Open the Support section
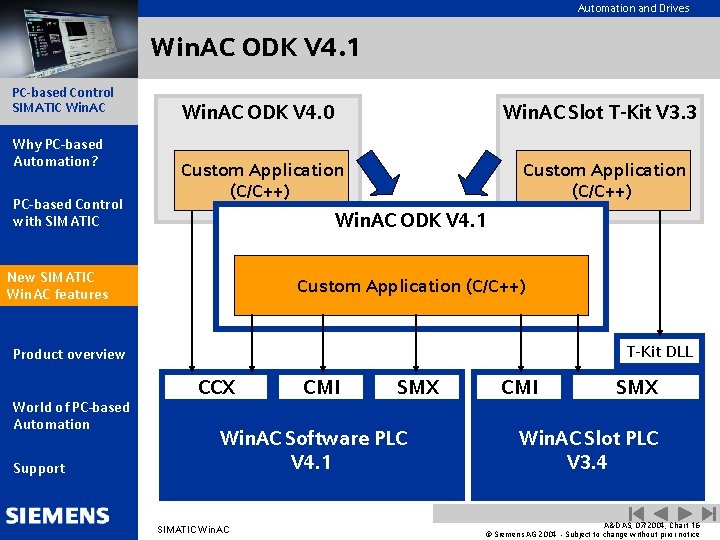Image resolution: width=720 pixels, height=540 pixels. (39, 468)
